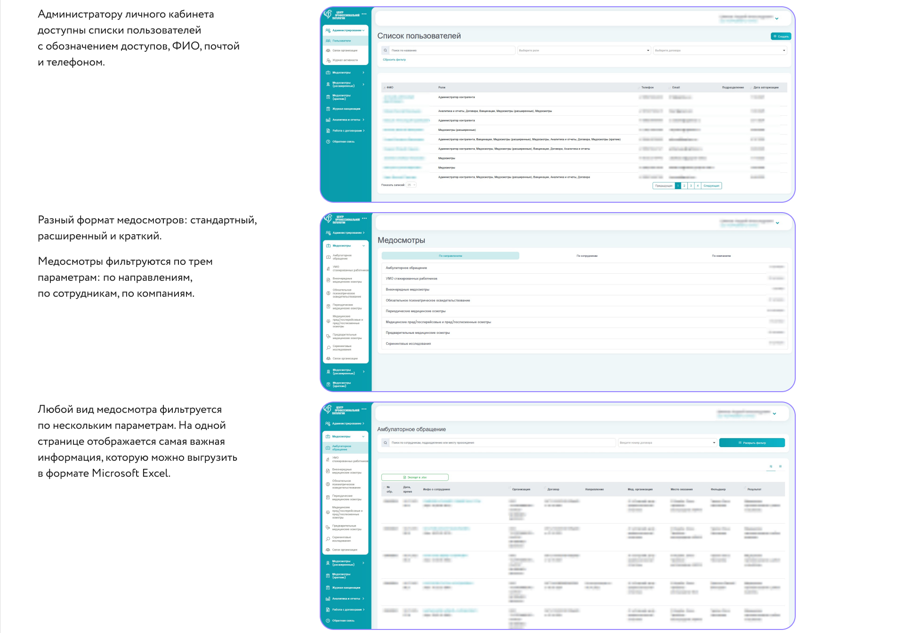The image size is (903, 633).
Task: Open Амбулаторное обращение in Медосмотры screenshot sidebar
Action: [346, 256]
